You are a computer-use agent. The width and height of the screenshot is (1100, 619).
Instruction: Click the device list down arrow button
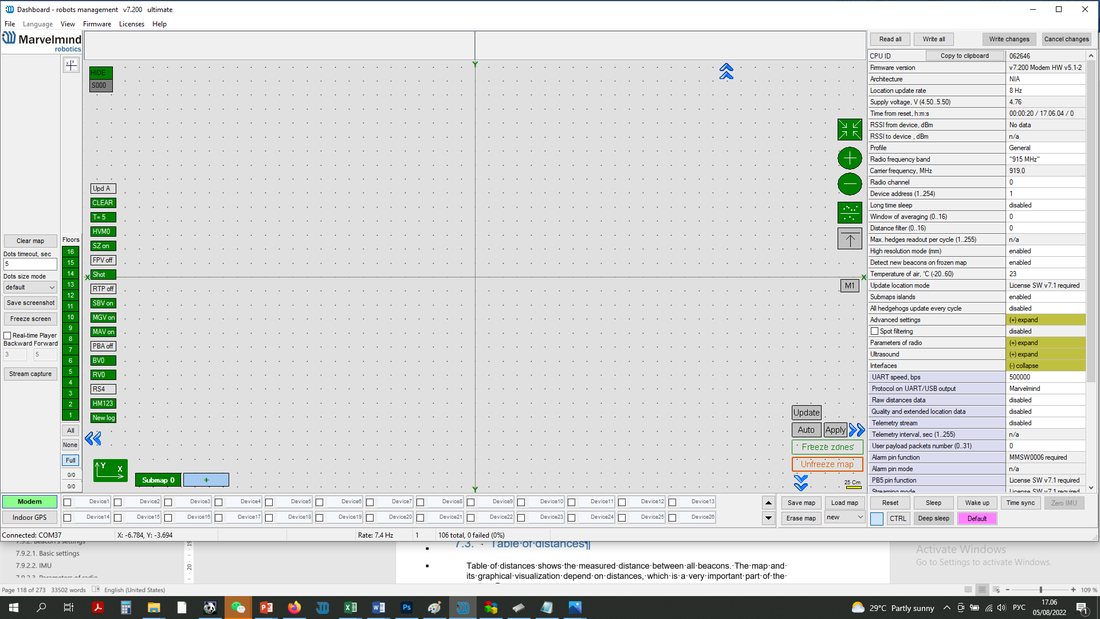point(768,518)
